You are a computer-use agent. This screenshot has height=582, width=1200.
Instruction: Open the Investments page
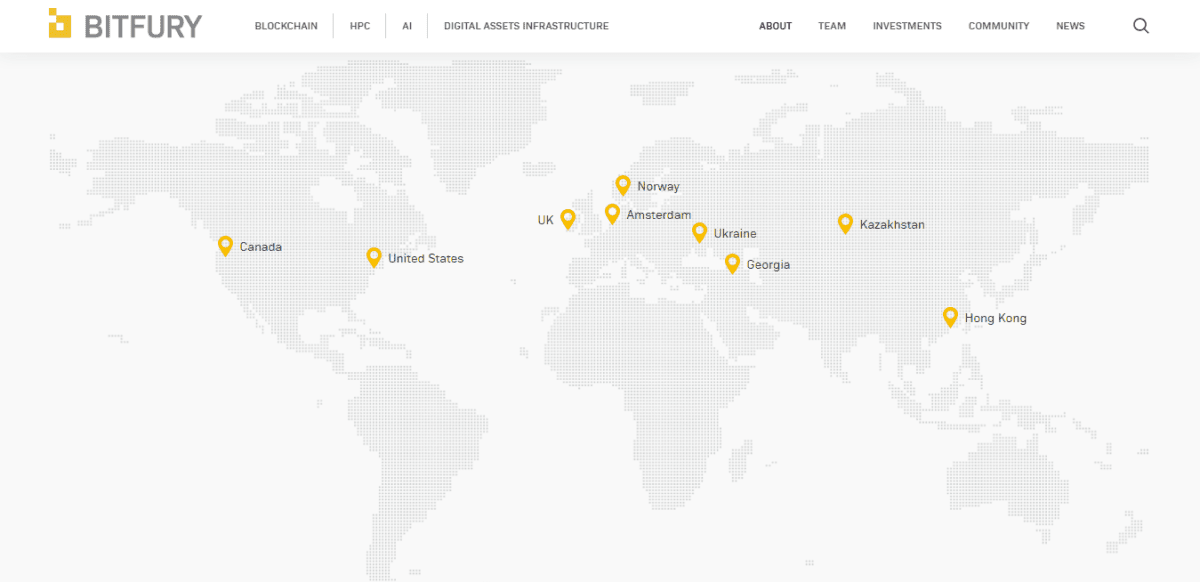pyautogui.click(x=907, y=26)
